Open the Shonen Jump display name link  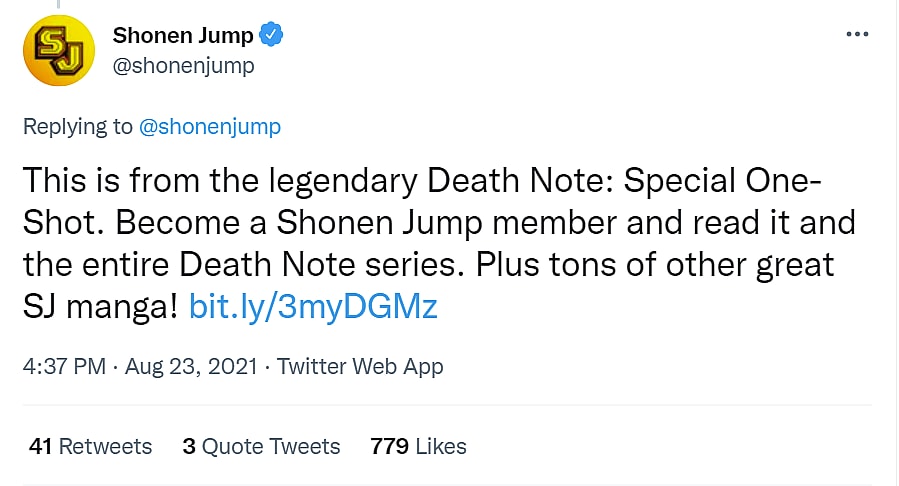click(x=183, y=36)
